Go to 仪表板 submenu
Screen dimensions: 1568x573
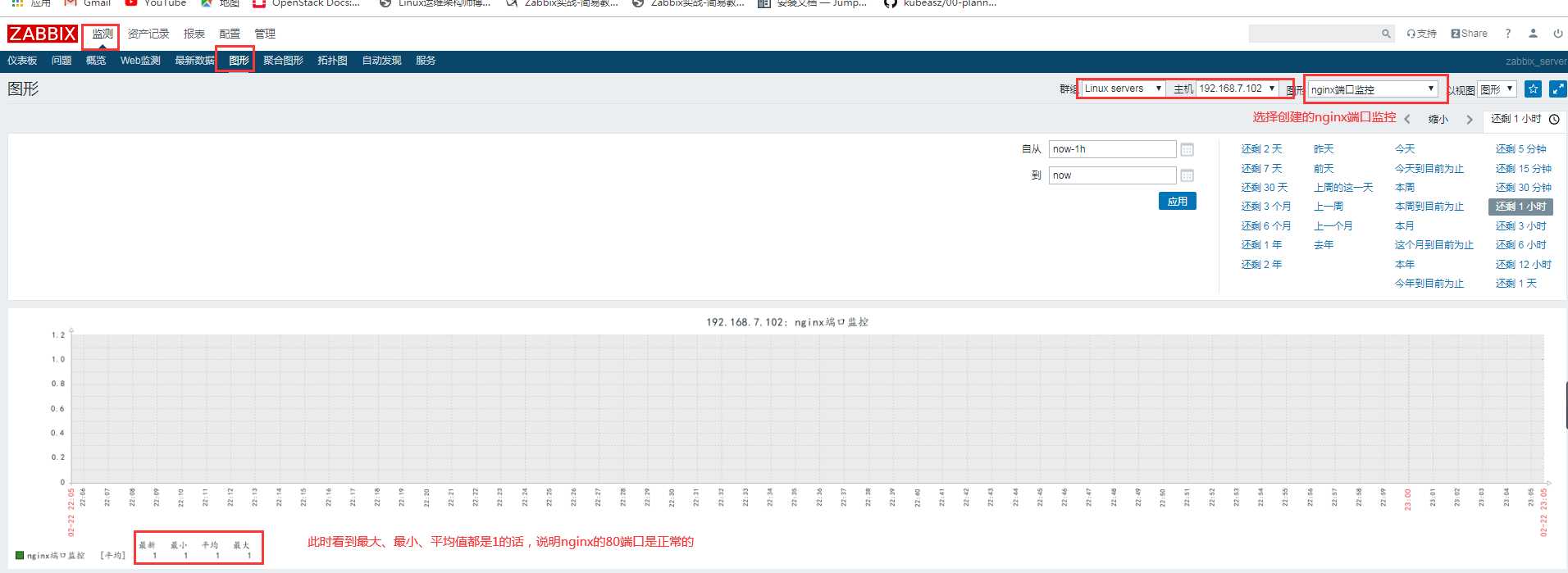coord(22,61)
